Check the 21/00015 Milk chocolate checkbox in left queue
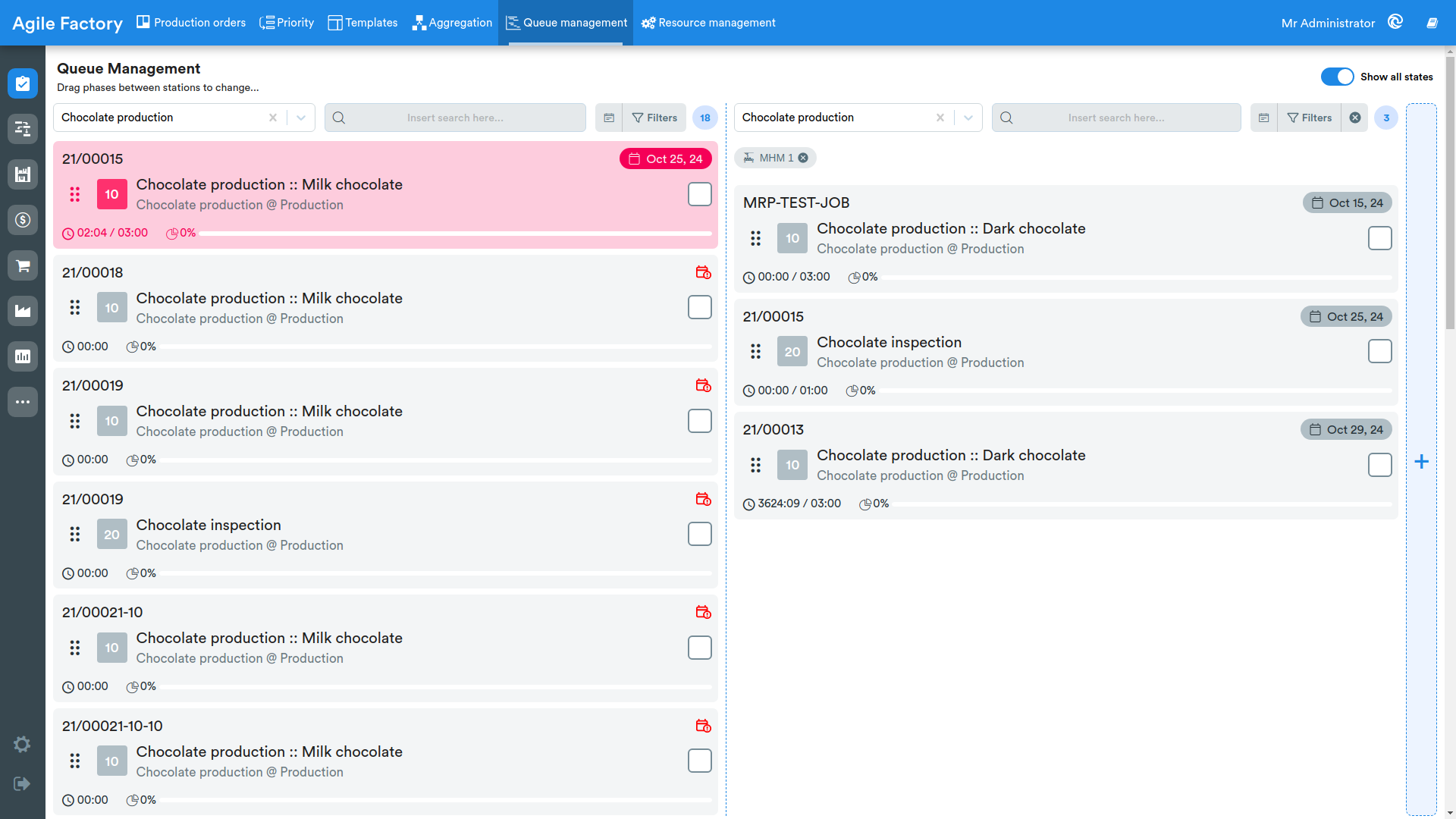 click(700, 194)
